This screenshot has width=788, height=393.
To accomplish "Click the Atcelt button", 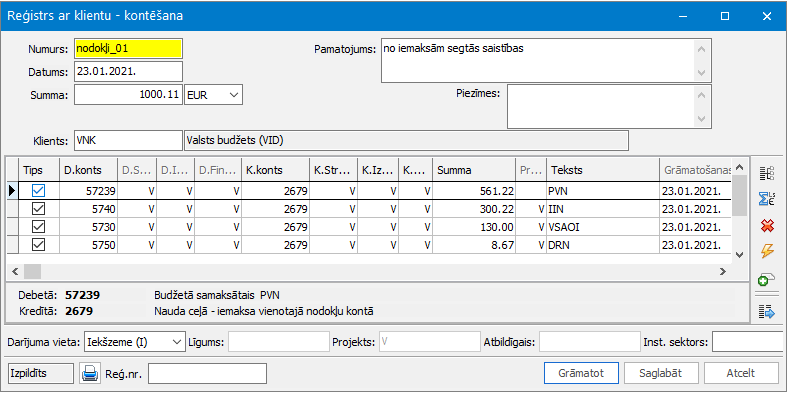I will (741, 373).
